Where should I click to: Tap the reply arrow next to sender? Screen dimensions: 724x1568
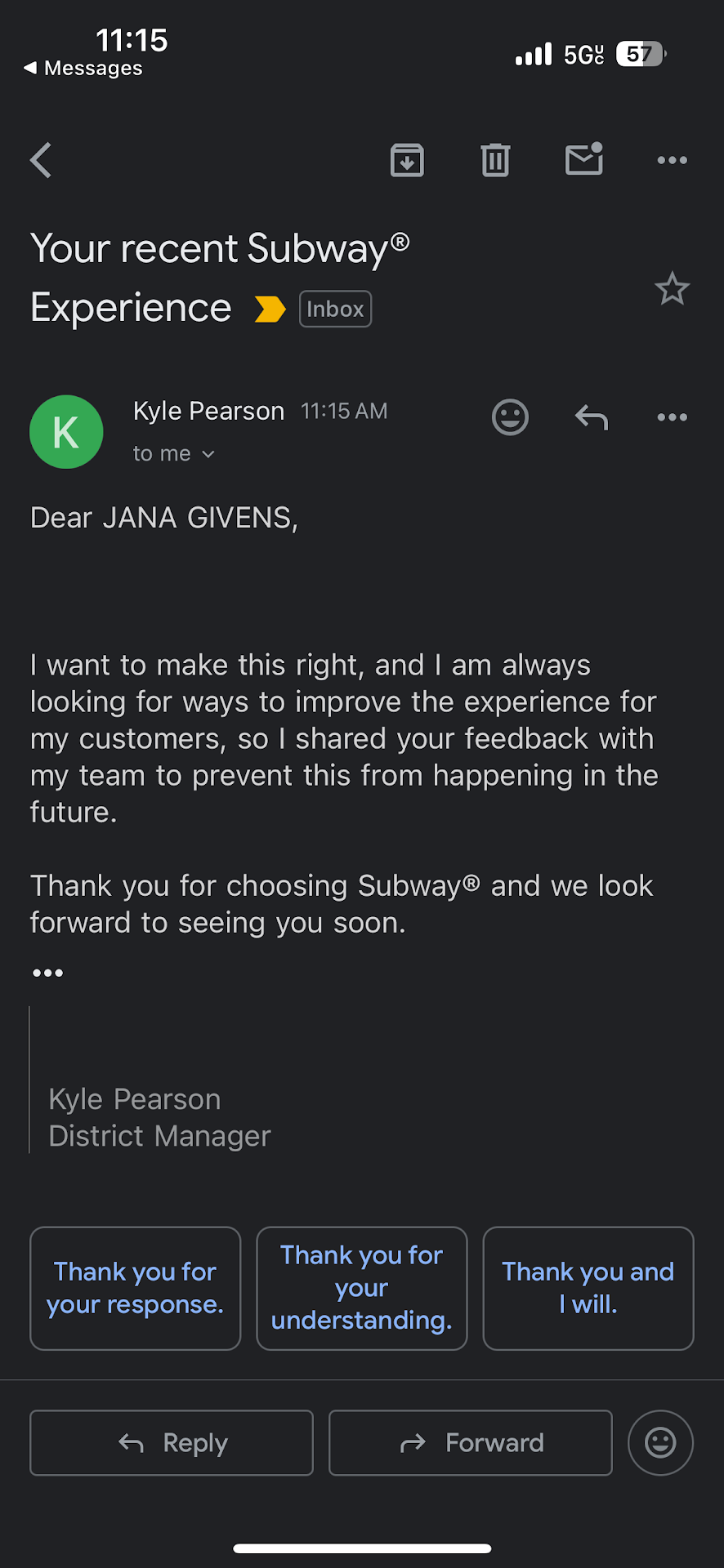591,418
